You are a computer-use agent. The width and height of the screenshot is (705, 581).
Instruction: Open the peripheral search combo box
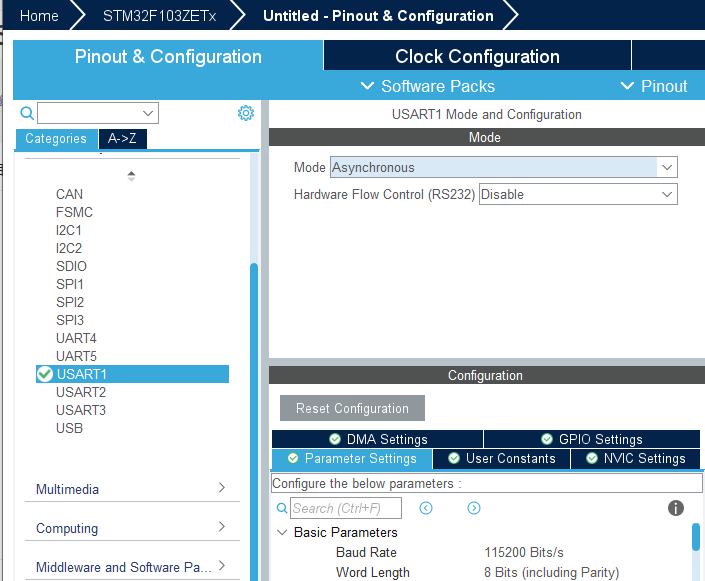98,113
